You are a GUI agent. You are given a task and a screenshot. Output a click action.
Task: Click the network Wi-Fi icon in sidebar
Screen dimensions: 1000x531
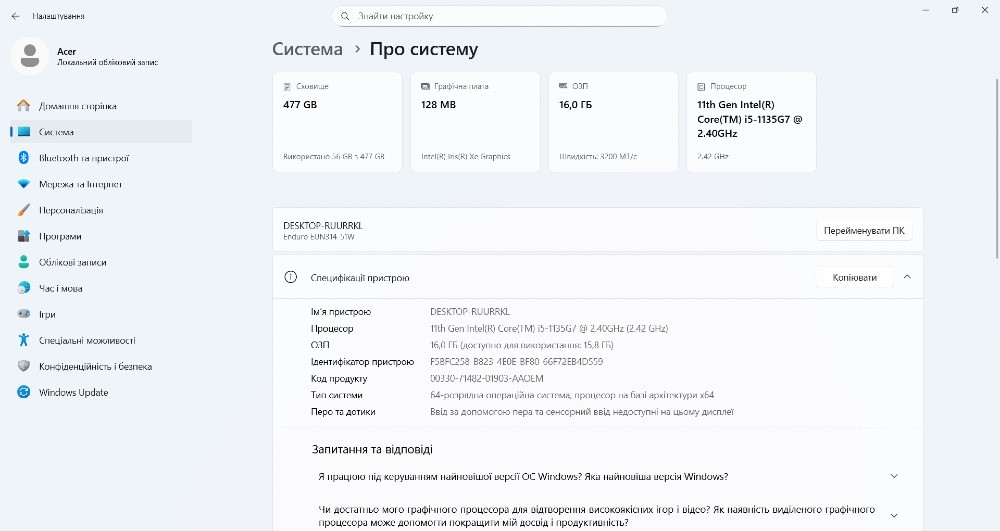(x=24, y=184)
